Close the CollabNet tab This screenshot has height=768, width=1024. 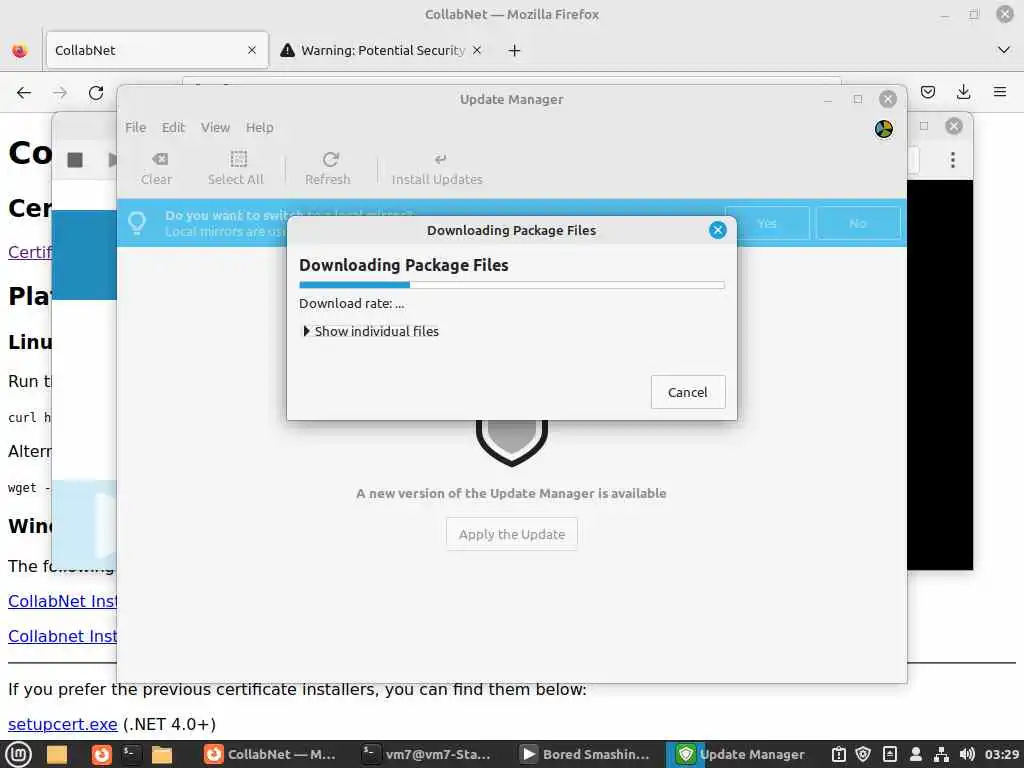click(x=252, y=50)
